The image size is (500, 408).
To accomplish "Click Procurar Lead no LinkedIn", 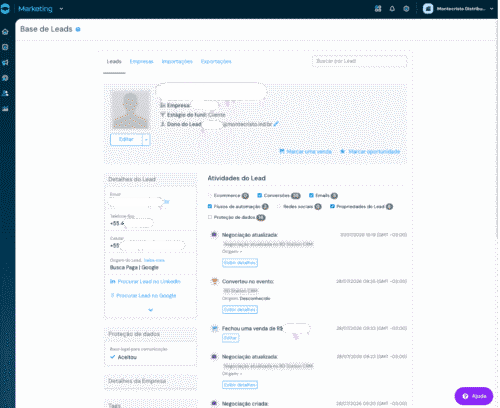I will click(x=145, y=282).
